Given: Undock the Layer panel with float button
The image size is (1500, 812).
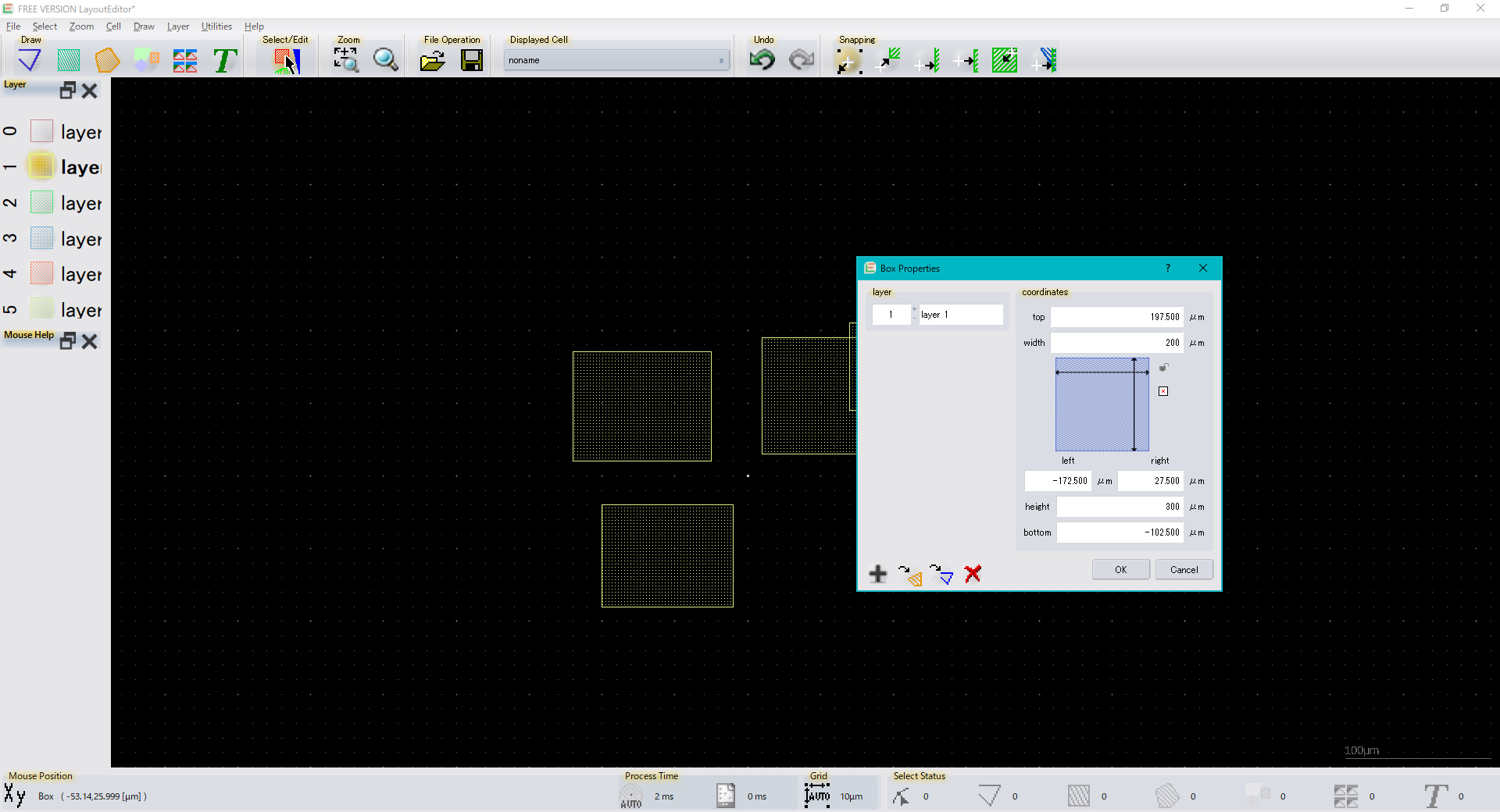Looking at the screenshot, I should pyautogui.click(x=68, y=91).
